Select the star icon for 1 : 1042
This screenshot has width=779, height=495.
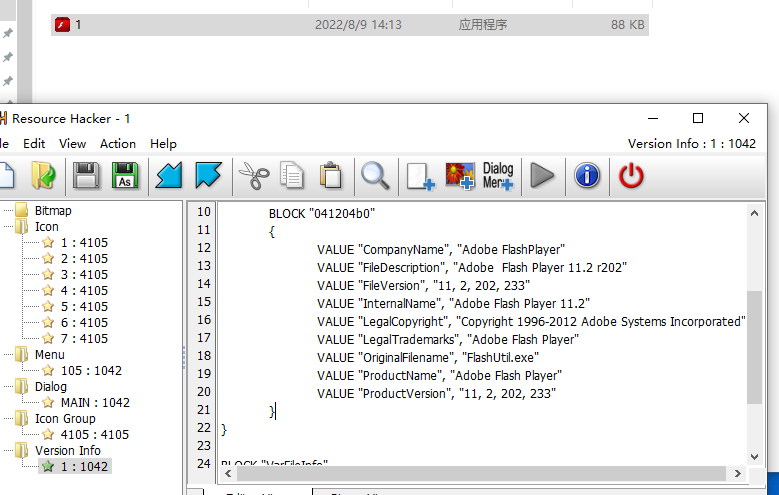click(x=48, y=467)
